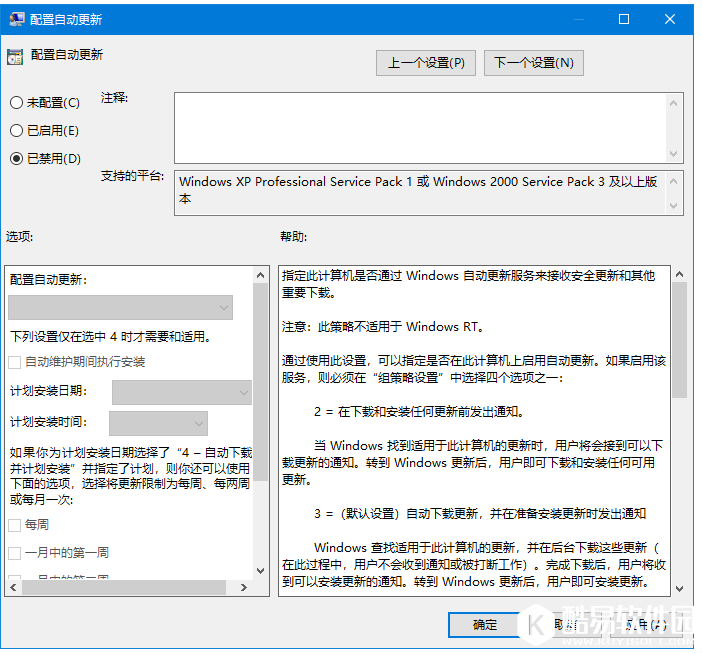
Task: Check the 一月中的第一周 checkbox
Action: pyautogui.click(x=15, y=553)
